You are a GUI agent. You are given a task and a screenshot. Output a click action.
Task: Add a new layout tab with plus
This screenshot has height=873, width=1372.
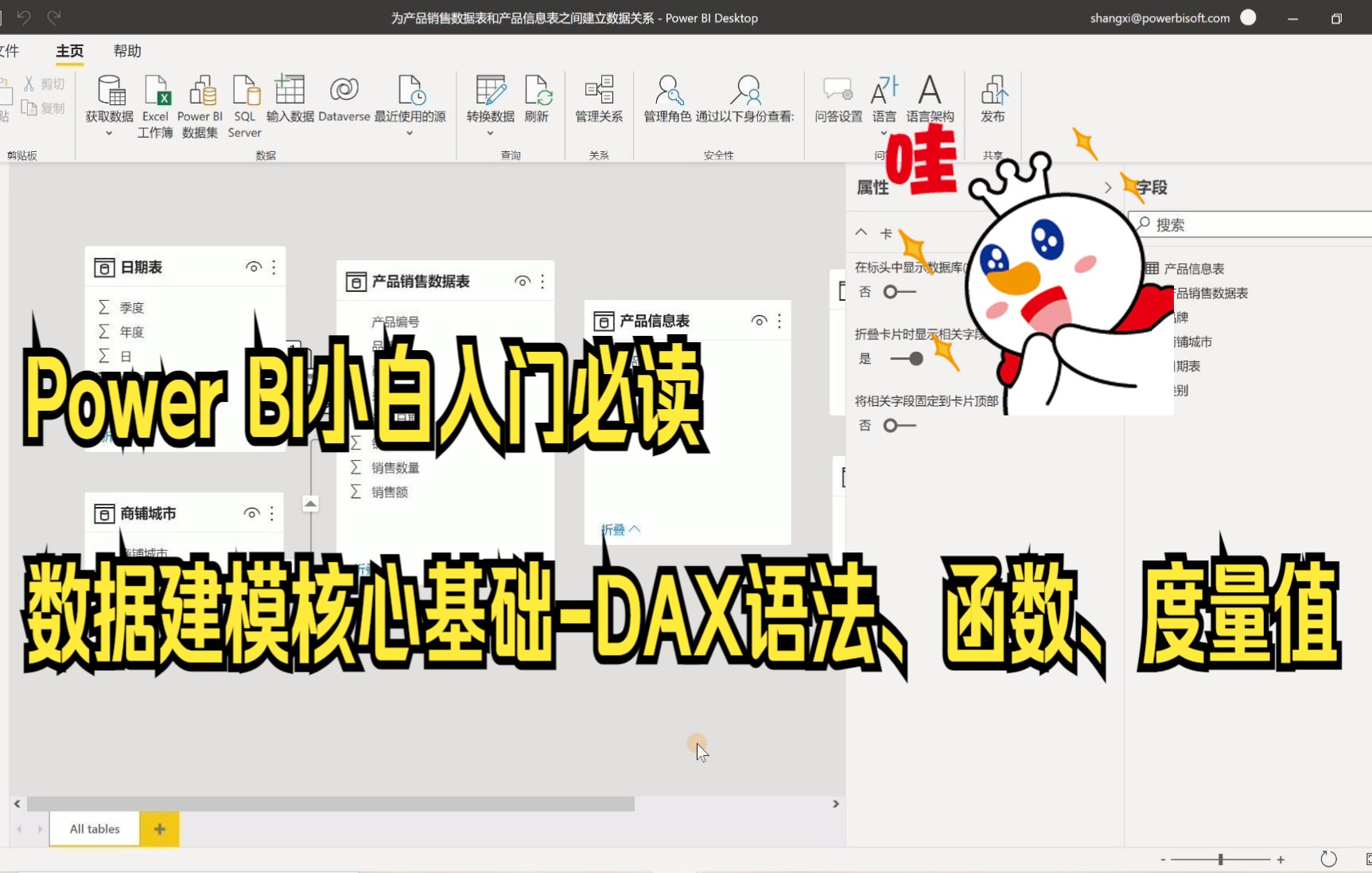click(x=160, y=829)
